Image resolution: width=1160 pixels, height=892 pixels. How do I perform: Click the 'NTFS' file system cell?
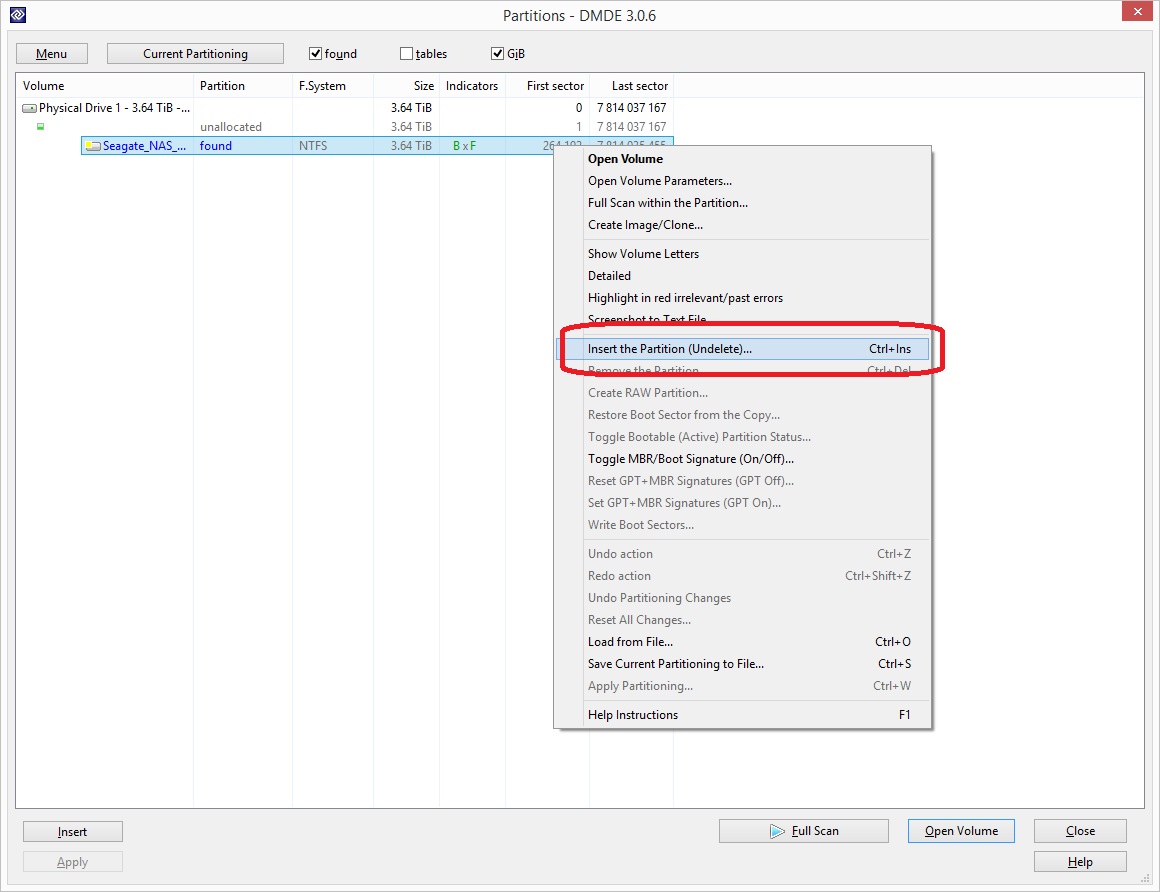pyautogui.click(x=313, y=146)
